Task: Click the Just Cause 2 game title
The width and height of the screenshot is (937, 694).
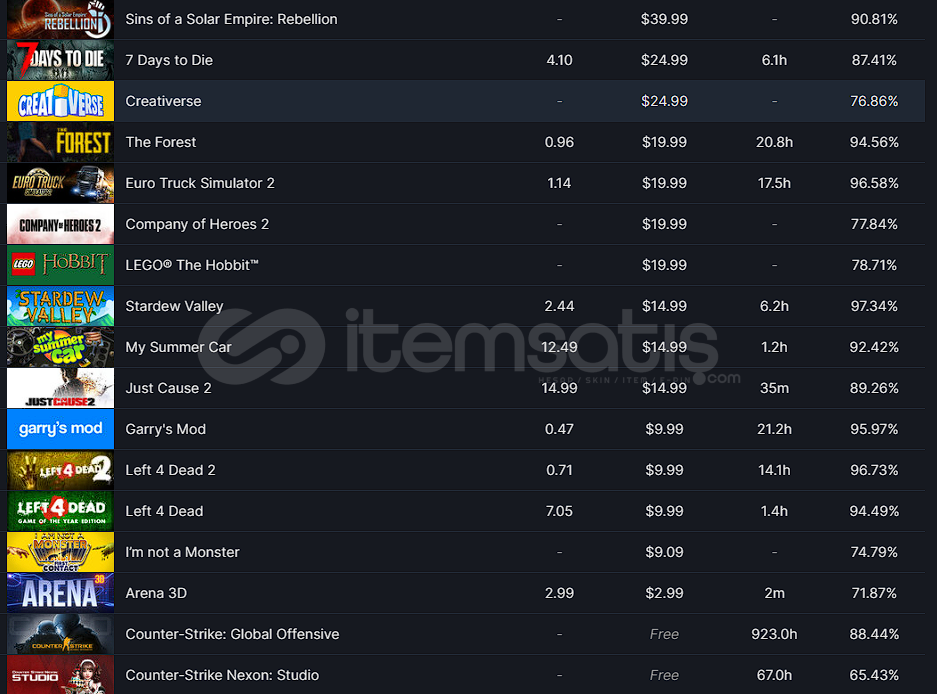Action: pyautogui.click(x=169, y=388)
